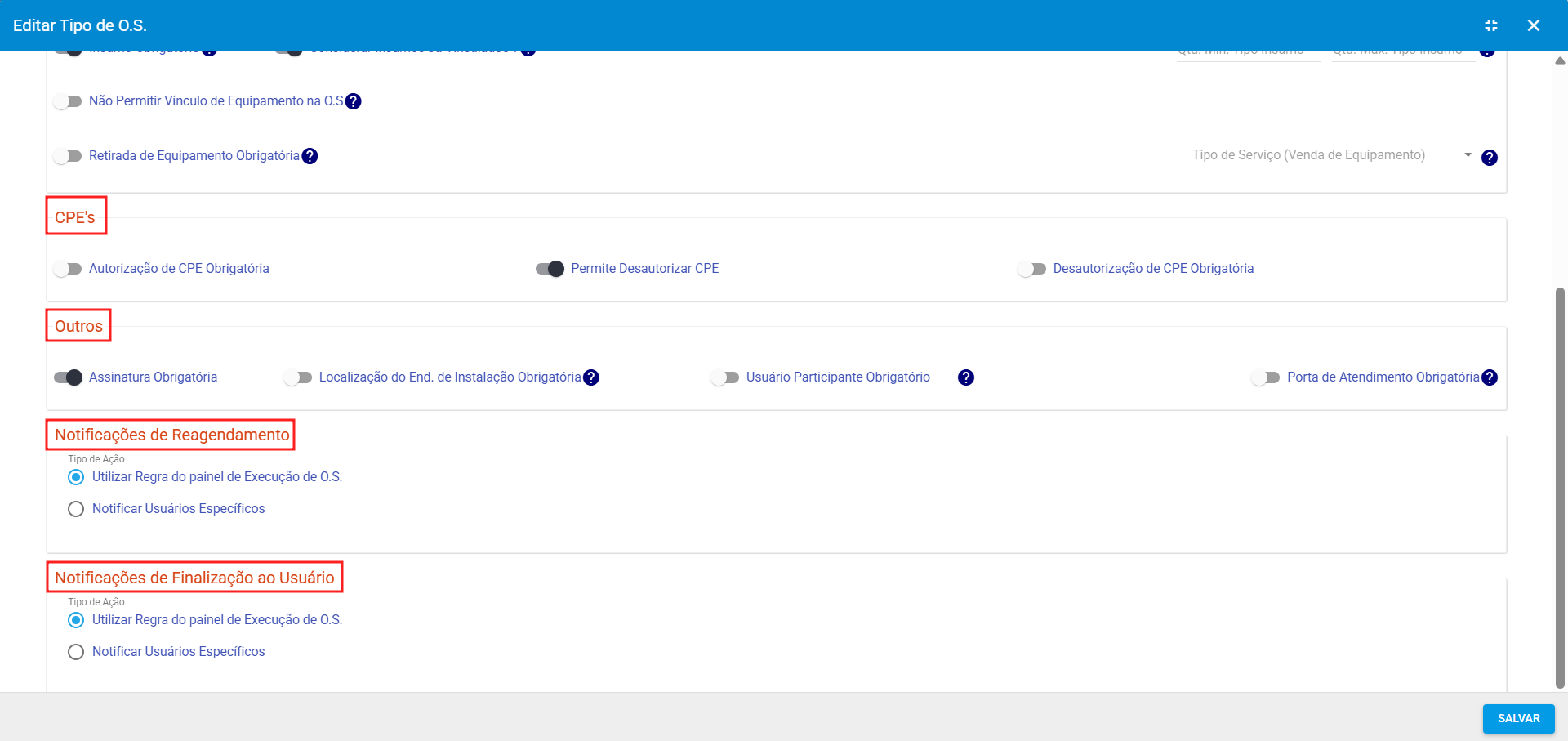Disable Permite Desautorizar CPE toggle
The width and height of the screenshot is (1568, 741).
point(550,269)
